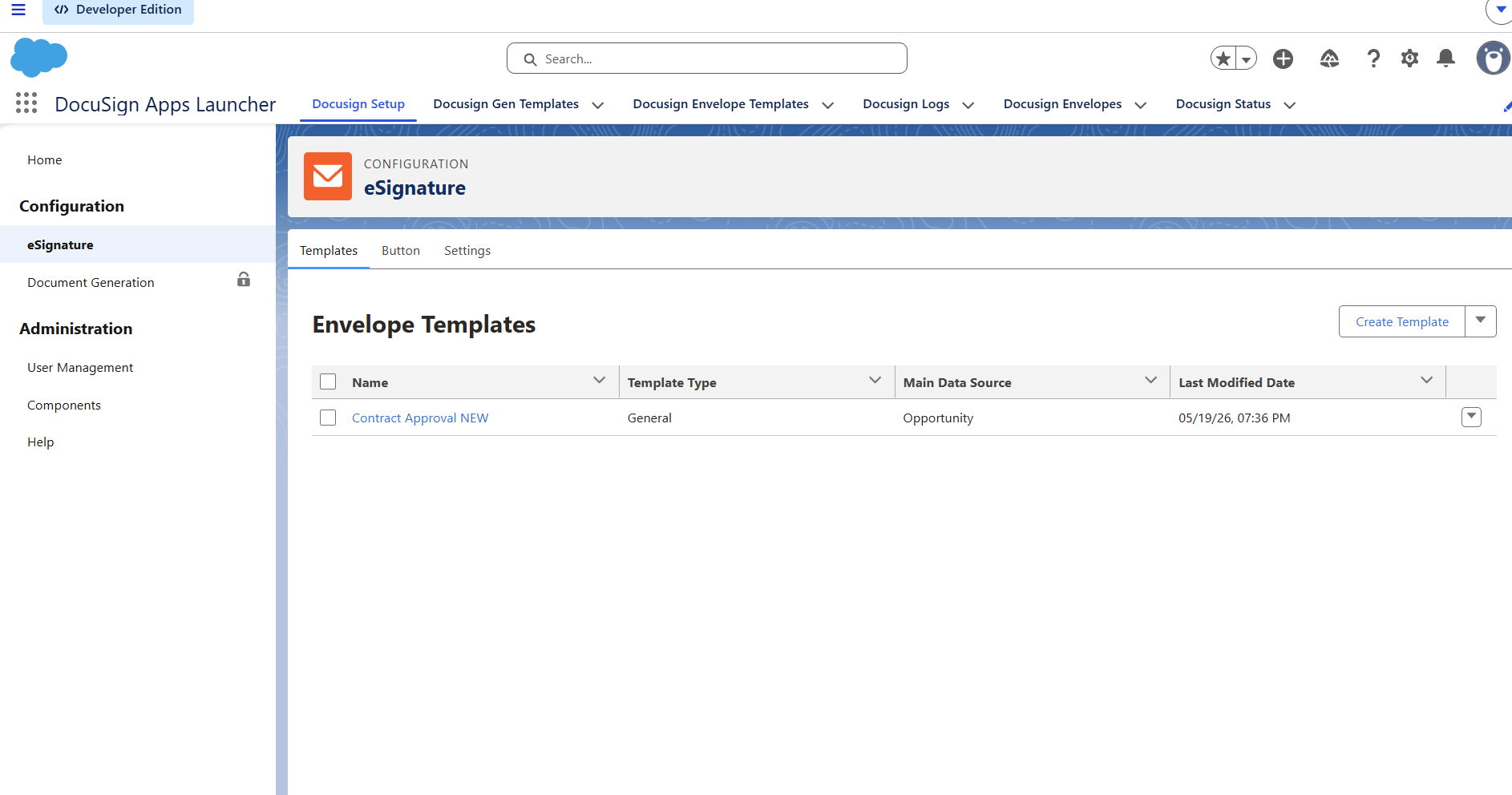Open the Help question mark icon

coord(1373,59)
